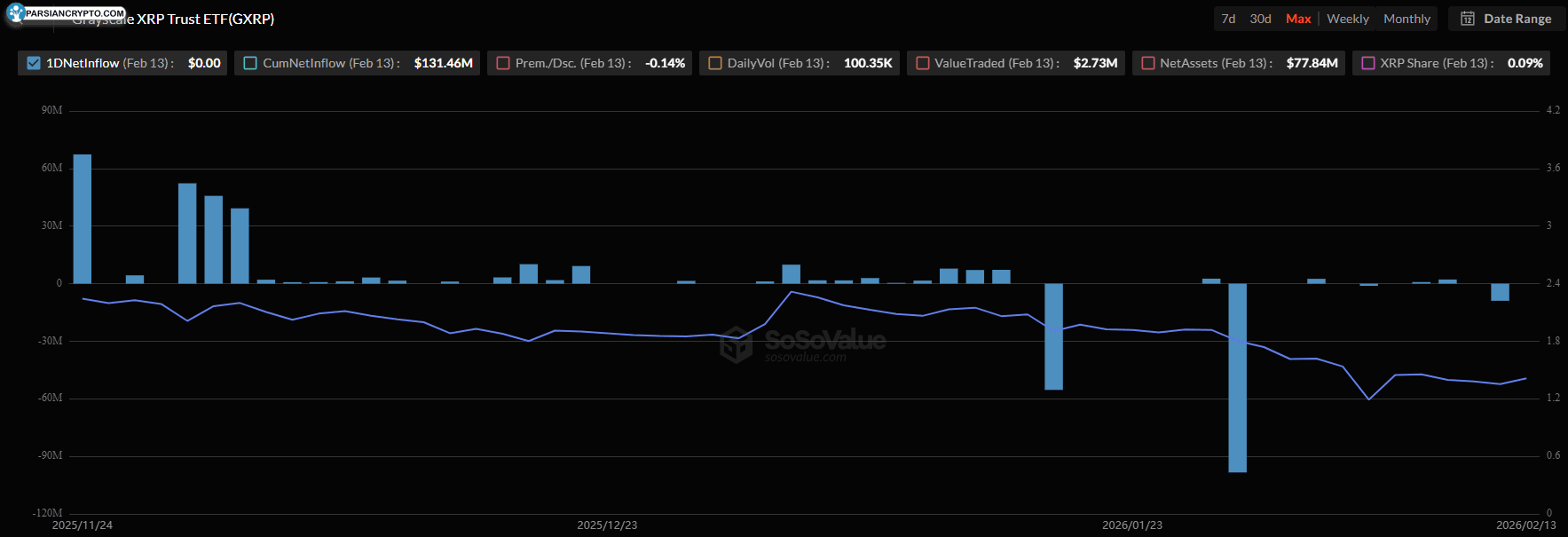Click the 2025/12/23 x-axis date label
The height and width of the screenshot is (537, 1568).
(607, 525)
